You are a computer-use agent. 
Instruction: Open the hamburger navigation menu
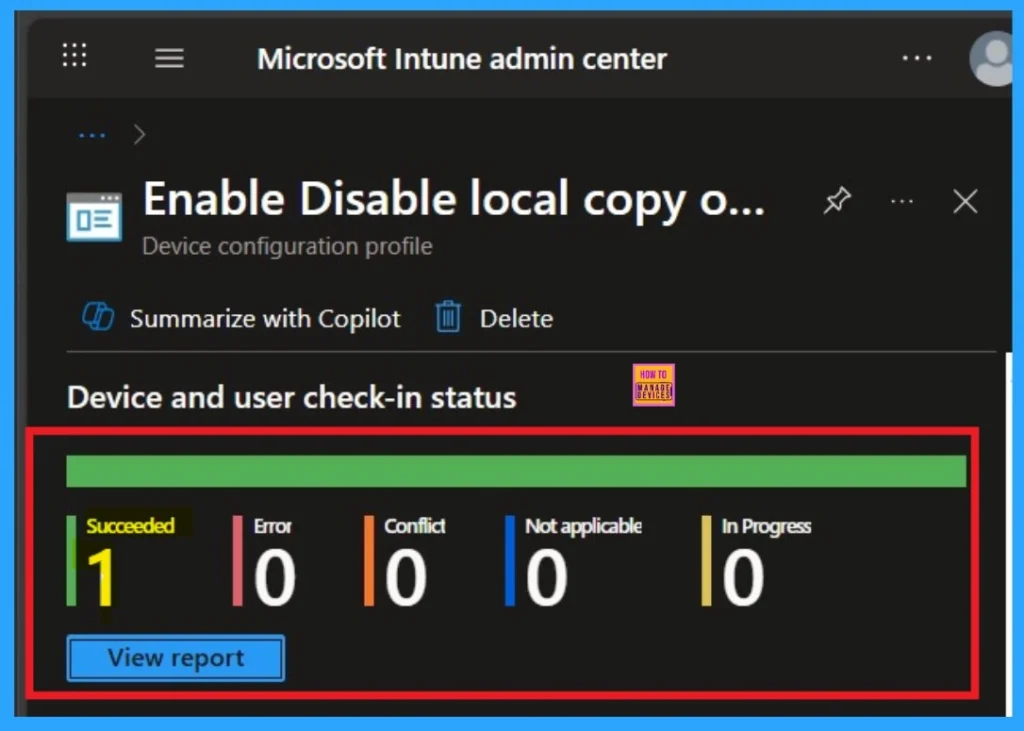click(x=169, y=58)
